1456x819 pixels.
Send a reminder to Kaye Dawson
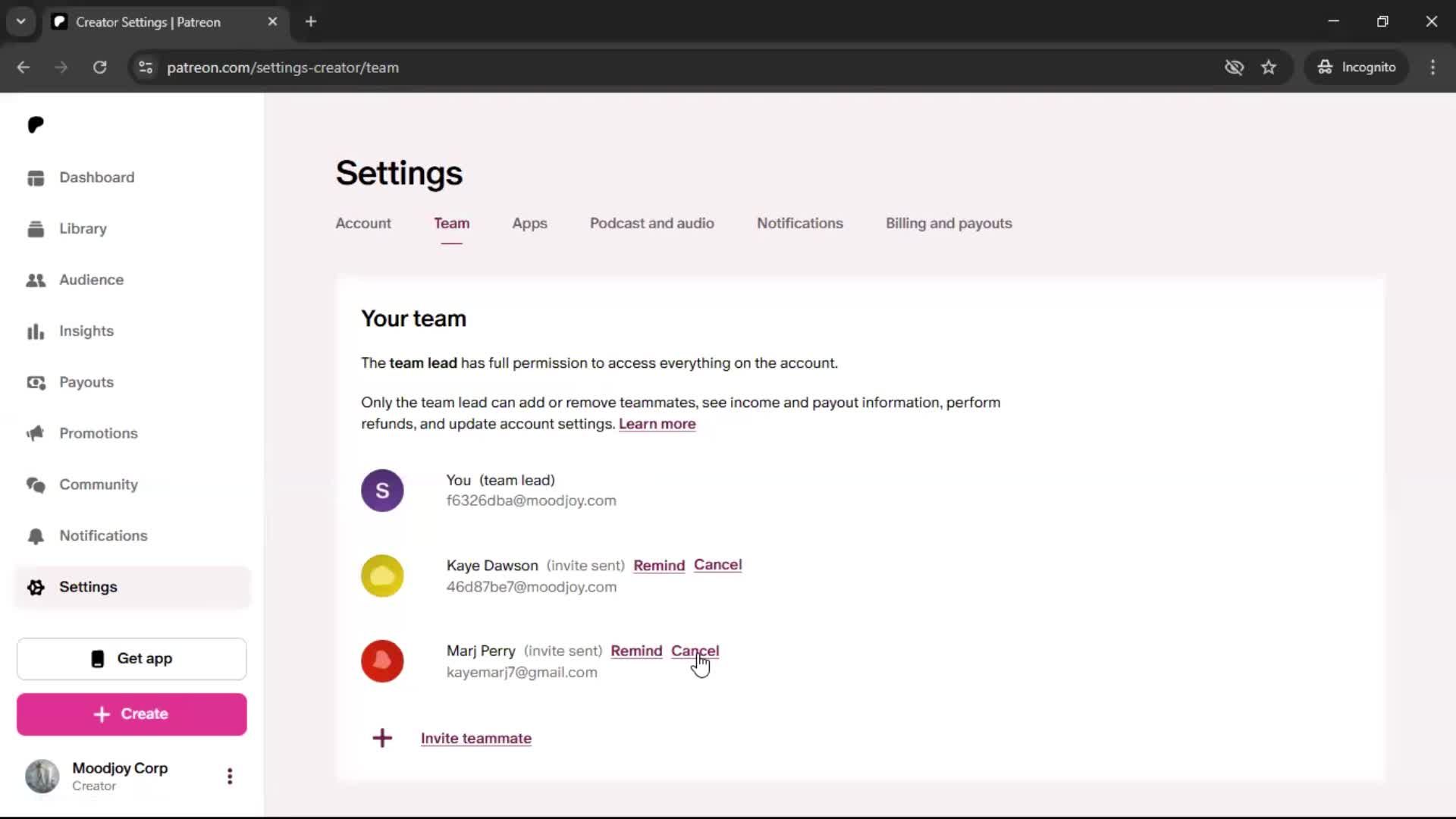(x=659, y=566)
